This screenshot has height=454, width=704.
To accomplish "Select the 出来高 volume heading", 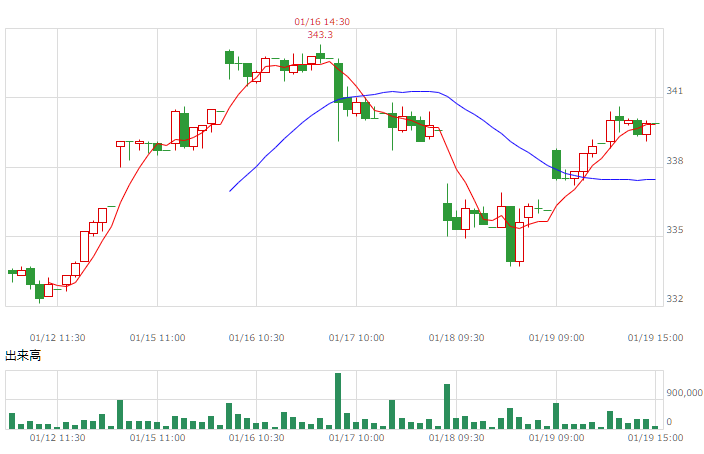I will [23, 356].
